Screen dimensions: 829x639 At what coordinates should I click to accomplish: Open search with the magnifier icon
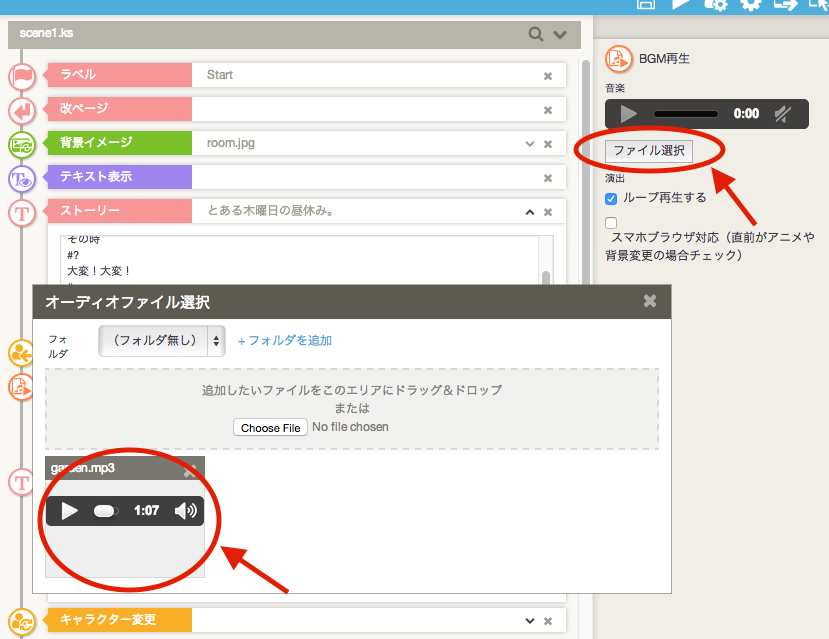click(x=536, y=34)
